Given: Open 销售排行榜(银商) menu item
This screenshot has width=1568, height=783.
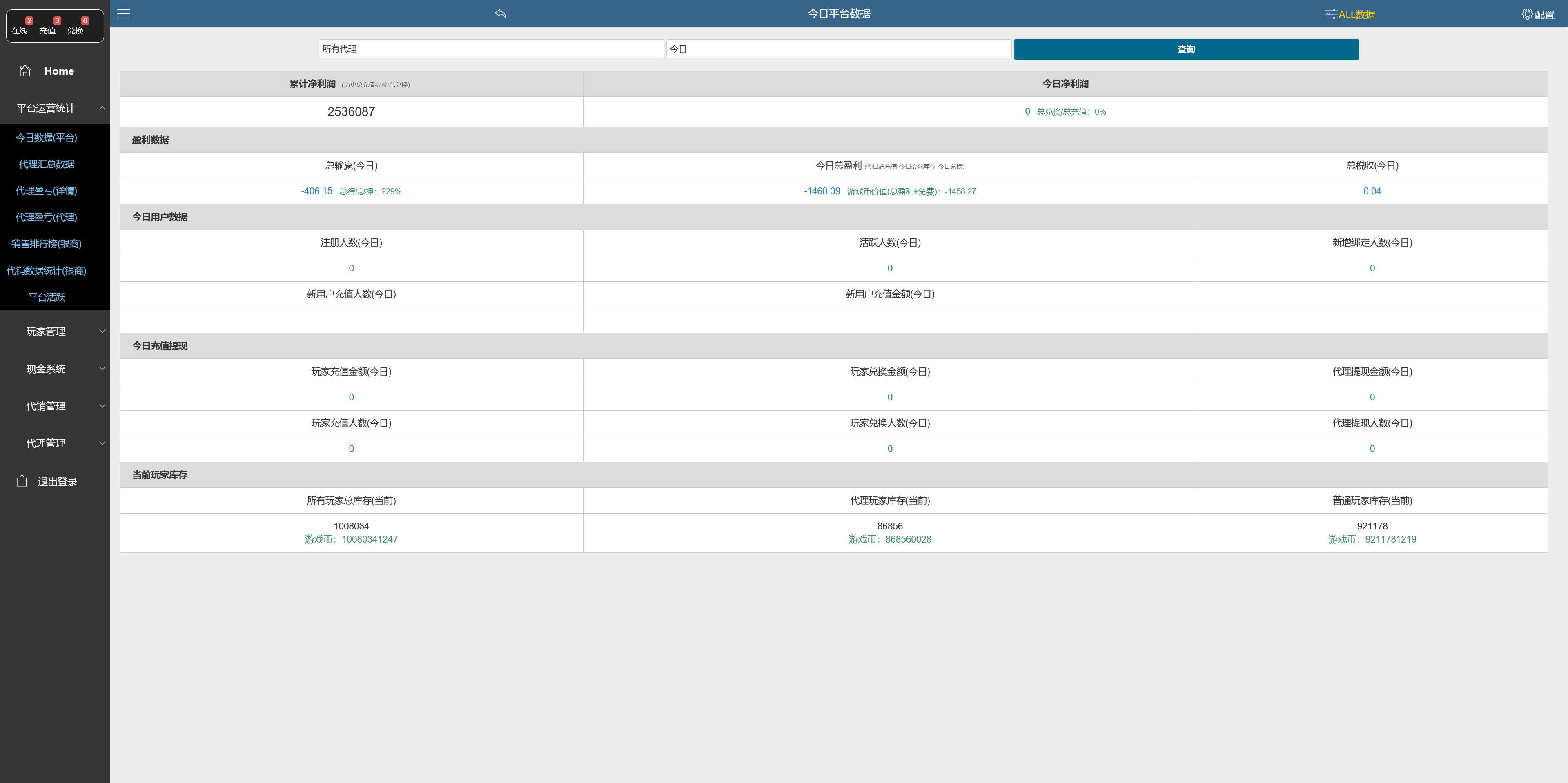Looking at the screenshot, I should click(x=46, y=243).
